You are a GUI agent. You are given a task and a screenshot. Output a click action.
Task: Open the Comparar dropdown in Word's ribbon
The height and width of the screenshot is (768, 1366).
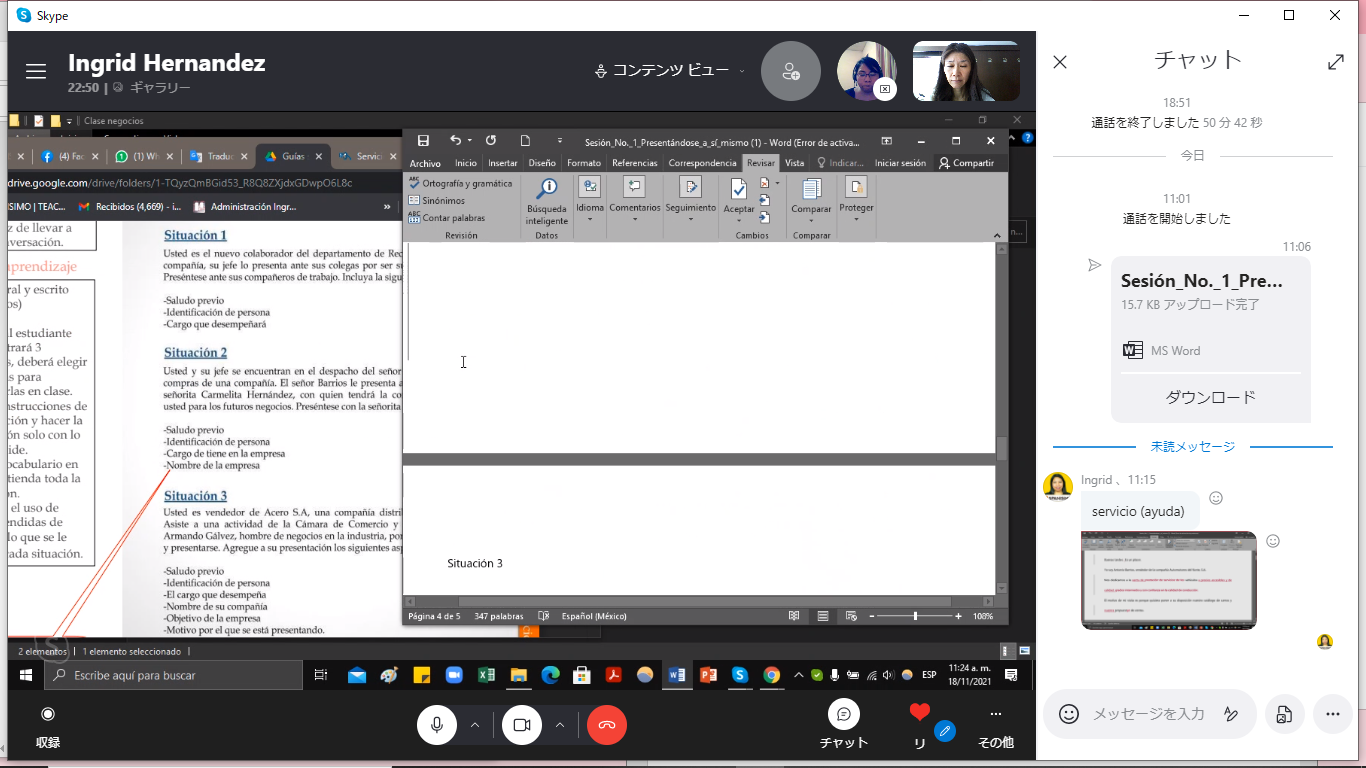pyautogui.click(x=811, y=199)
